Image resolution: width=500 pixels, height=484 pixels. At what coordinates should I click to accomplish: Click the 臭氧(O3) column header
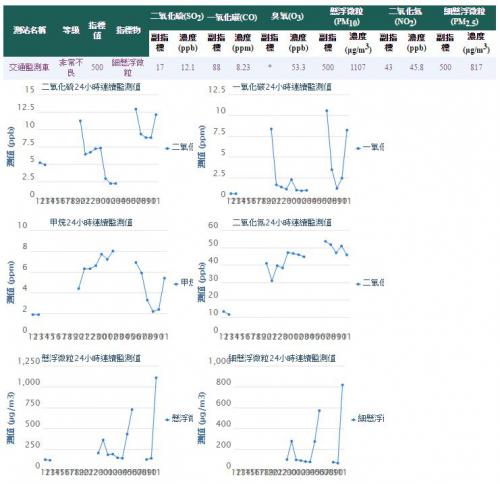point(287,16)
